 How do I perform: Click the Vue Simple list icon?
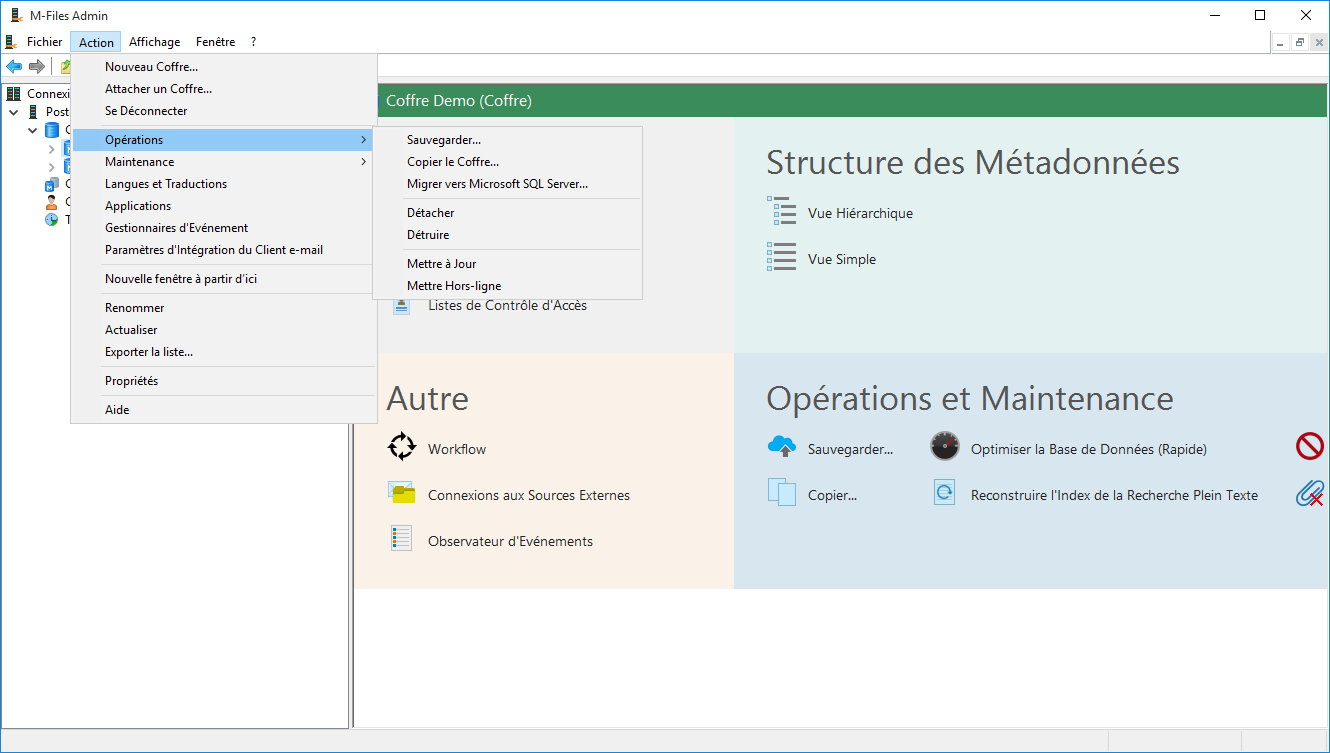(x=781, y=258)
